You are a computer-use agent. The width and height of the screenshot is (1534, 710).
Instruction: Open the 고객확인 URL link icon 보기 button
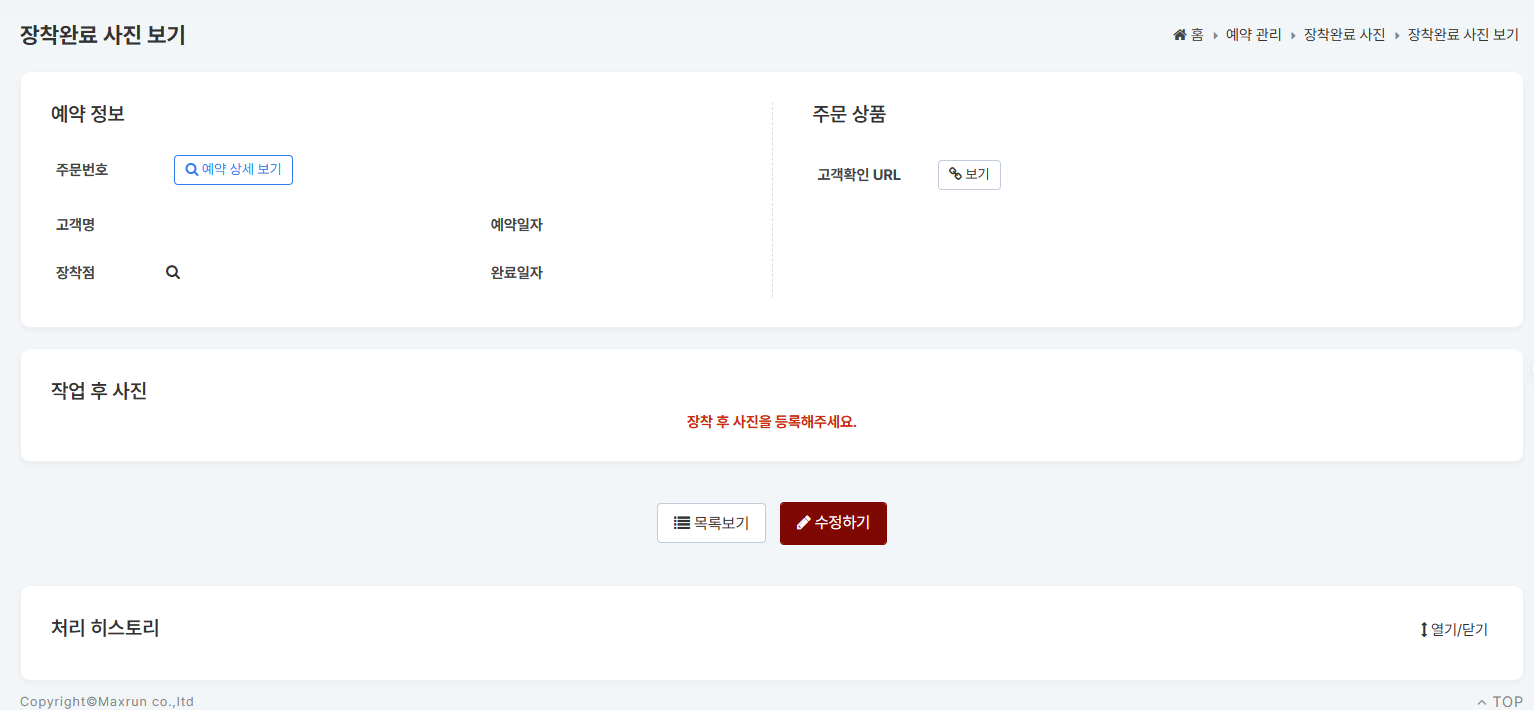[x=969, y=175]
